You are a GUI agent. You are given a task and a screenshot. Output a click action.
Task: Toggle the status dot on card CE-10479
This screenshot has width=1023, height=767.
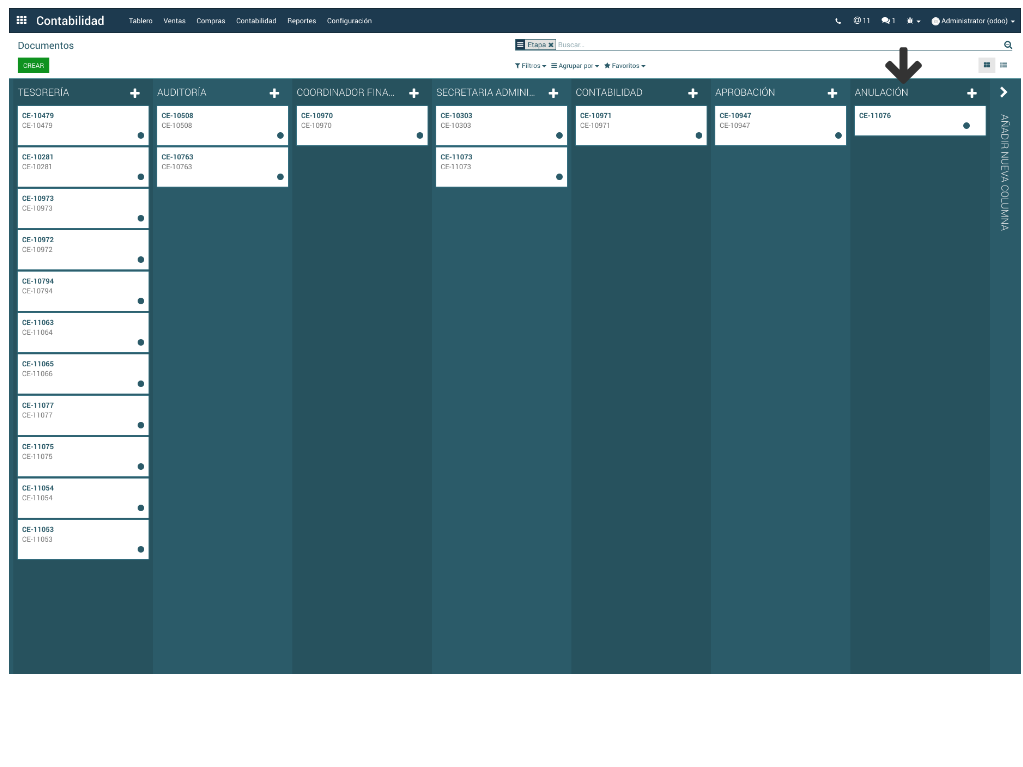pyautogui.click(x=141, y=136)
